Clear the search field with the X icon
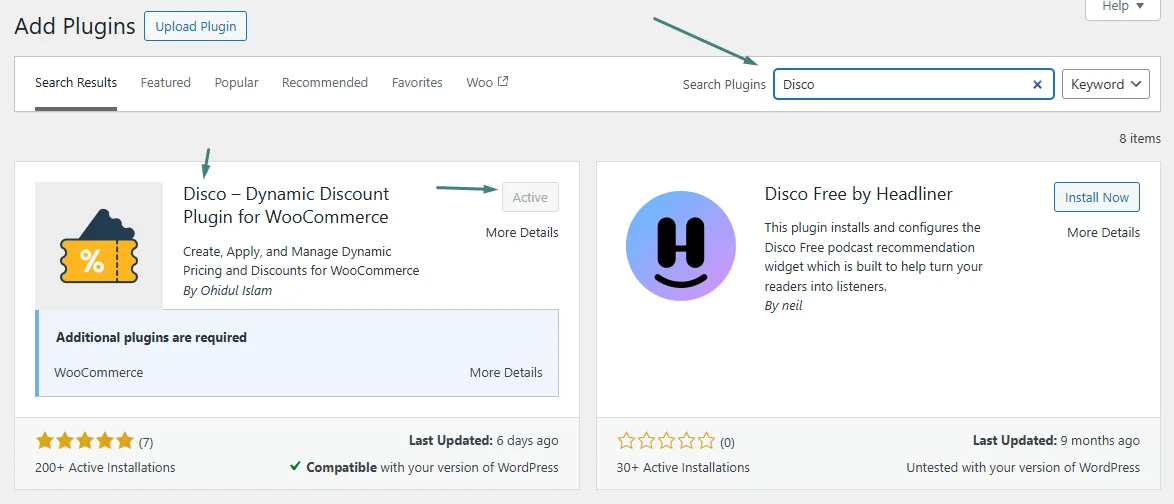This screenshot has width=1174, height=504. coord(1037,85)
